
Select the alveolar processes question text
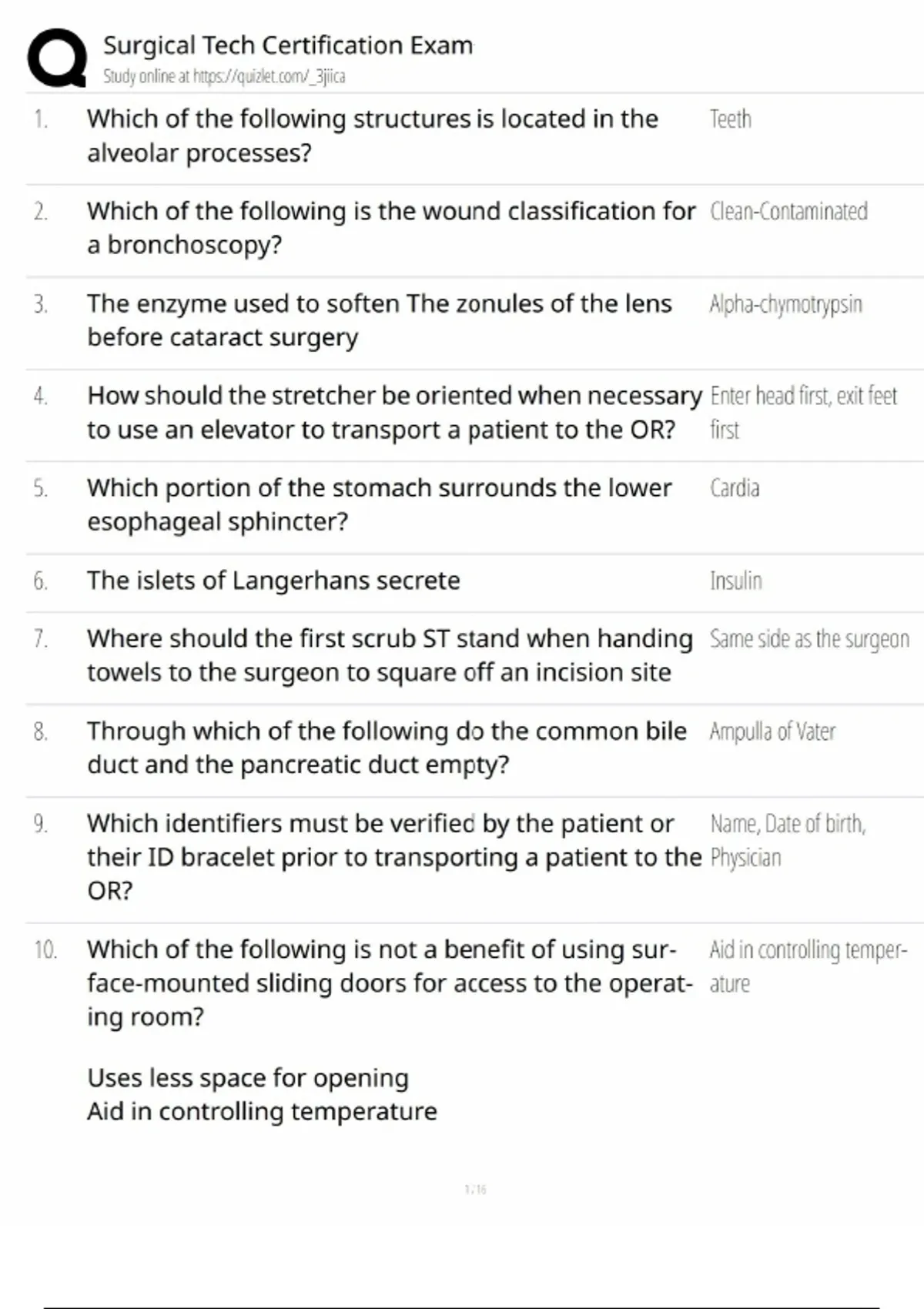point(372,136)
